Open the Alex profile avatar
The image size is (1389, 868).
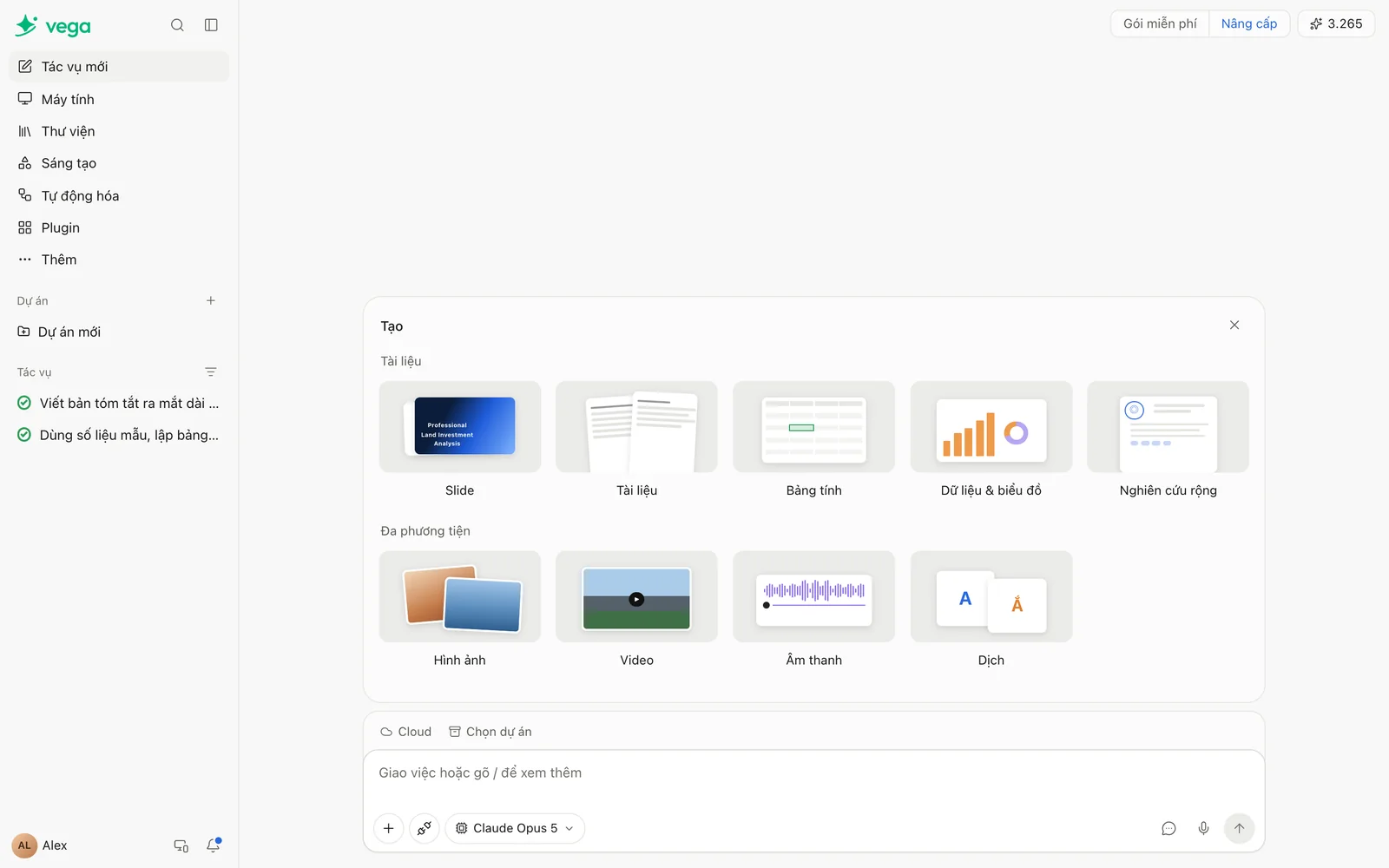tap(24, 845)
